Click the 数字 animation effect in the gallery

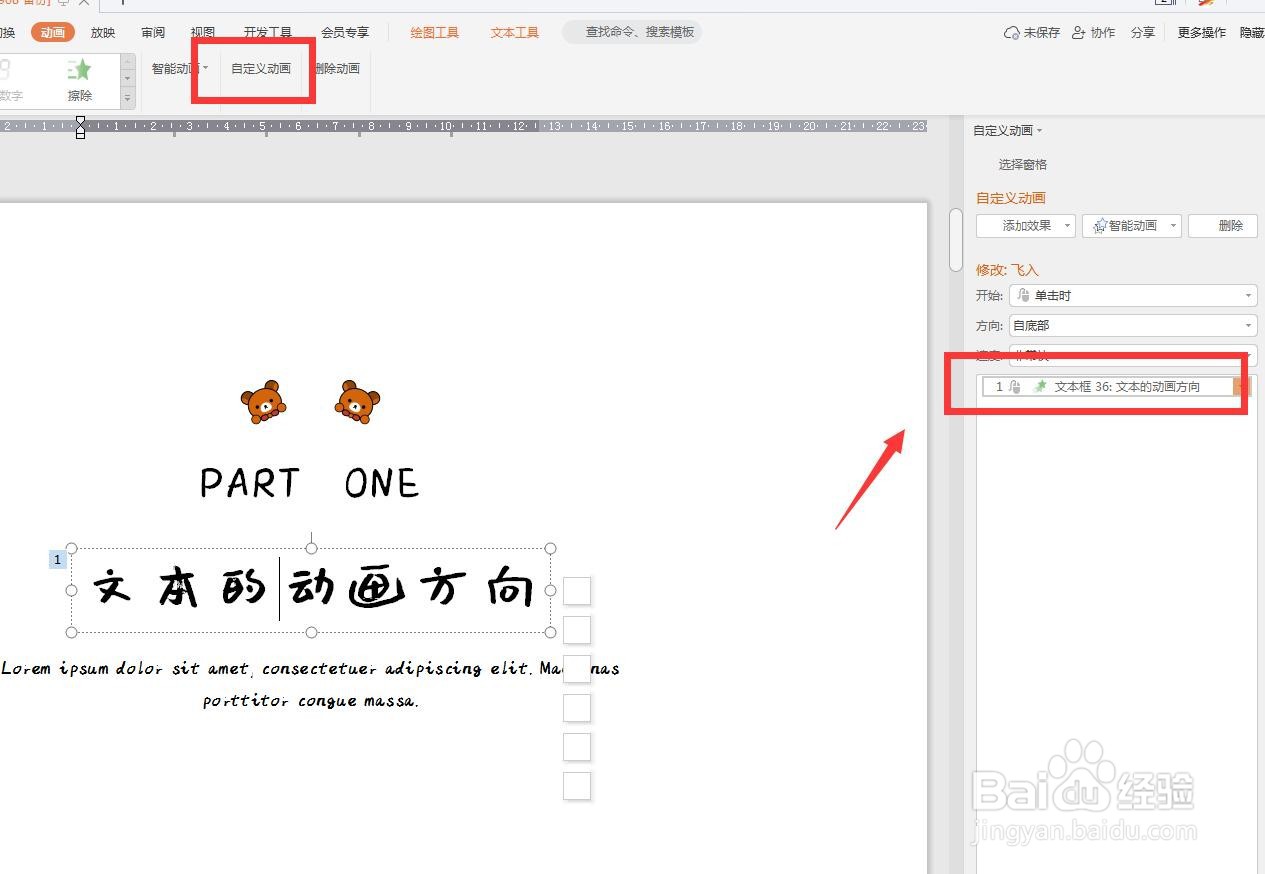(11, 80)
